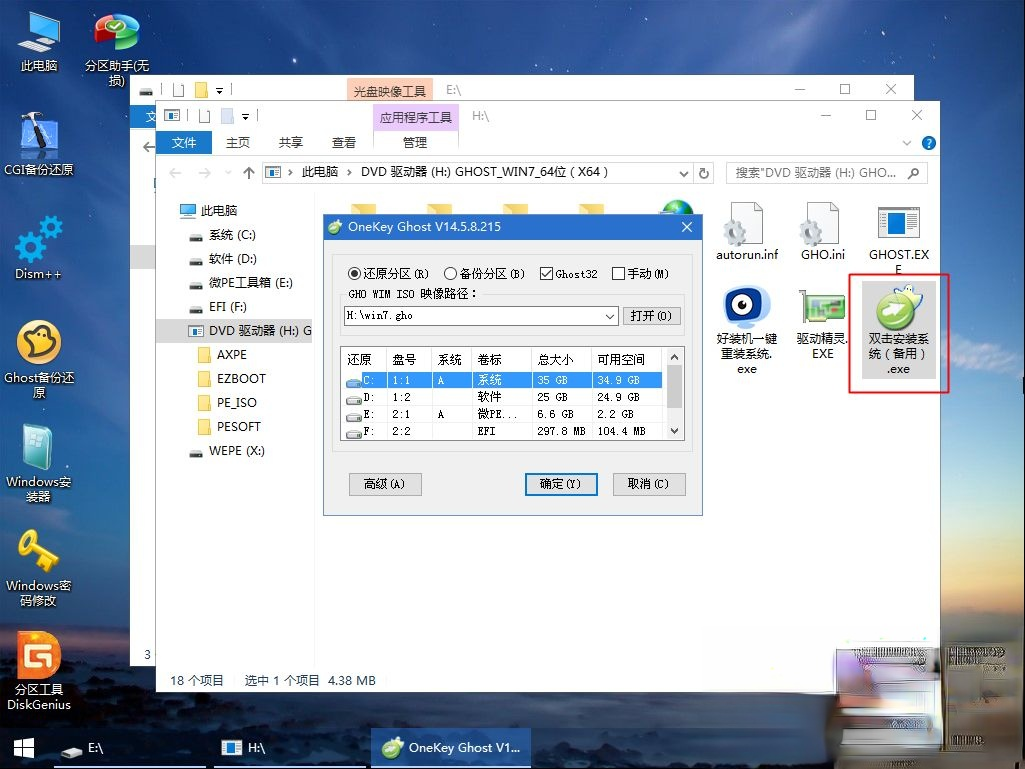Launch Dism++ desktop icon
Screen dimensions: 1025x769
coord(39,247)
